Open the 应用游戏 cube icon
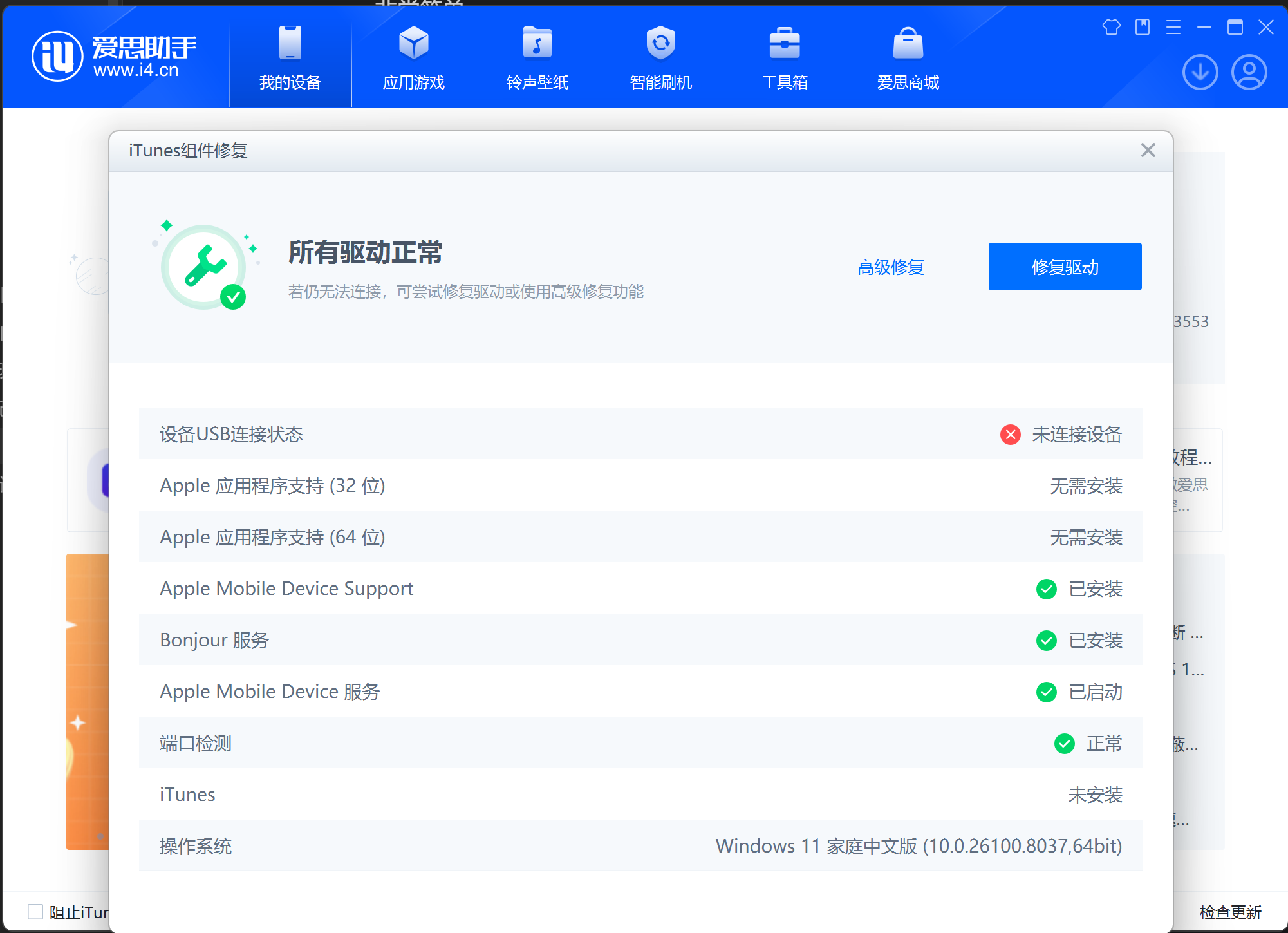Image resolution: width=1288 pixels, height=933 pixels. point(413,44)
